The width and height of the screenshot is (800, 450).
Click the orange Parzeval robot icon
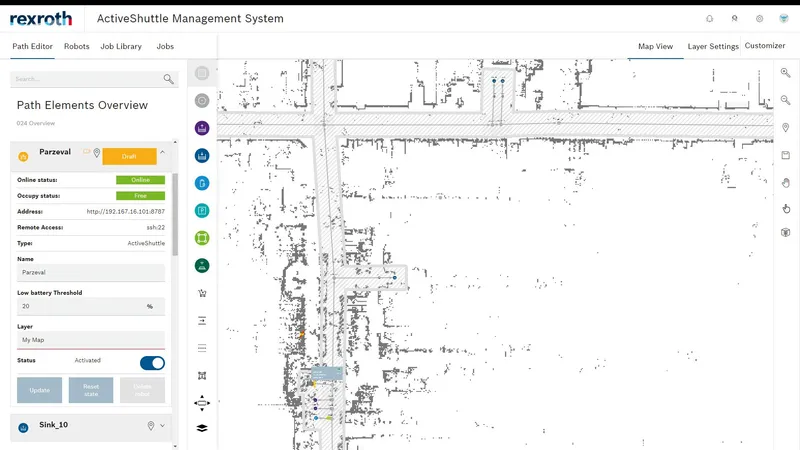[23, 157]
